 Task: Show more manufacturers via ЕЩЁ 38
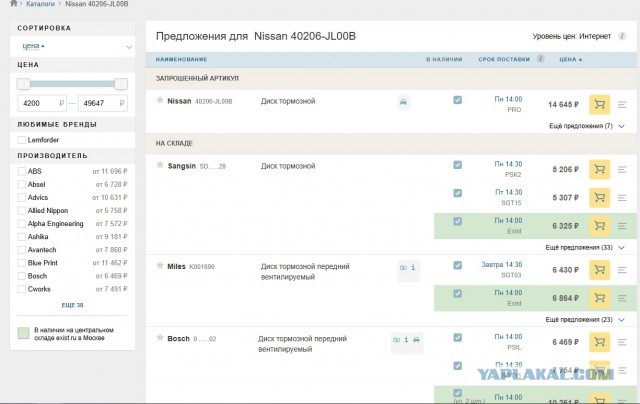pos(72,305)
